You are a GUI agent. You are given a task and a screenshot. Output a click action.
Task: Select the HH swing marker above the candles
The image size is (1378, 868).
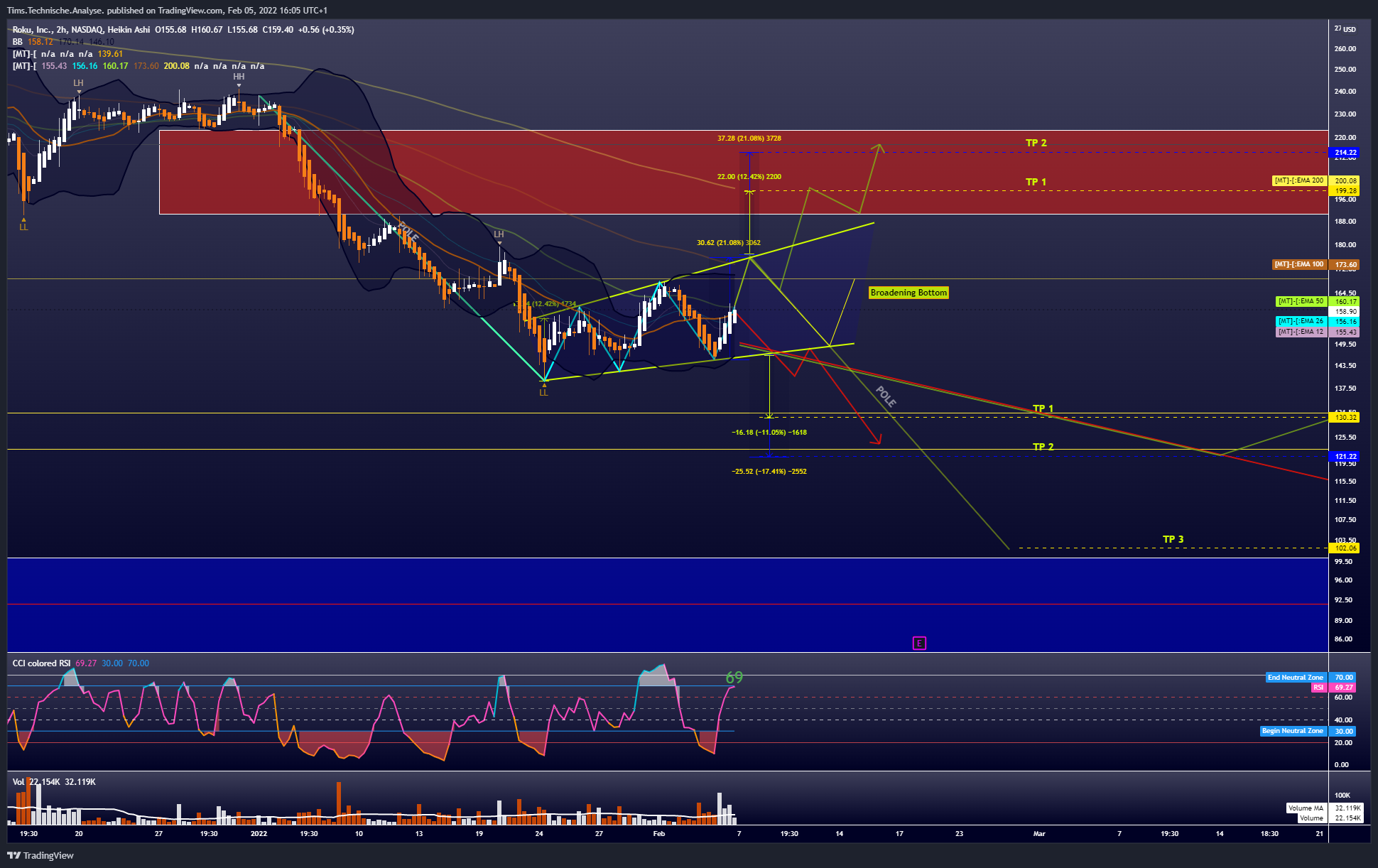[x=239, y=77]
